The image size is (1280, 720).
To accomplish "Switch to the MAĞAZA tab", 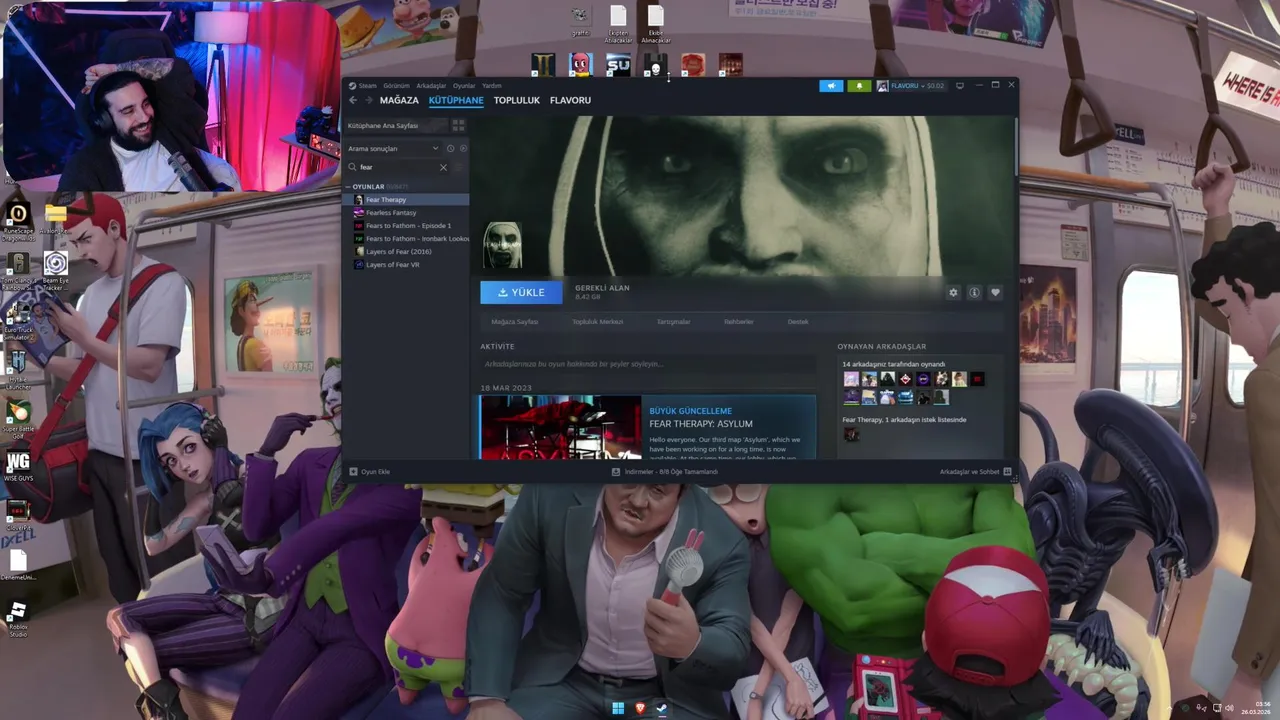I will (x=399, y=100).
